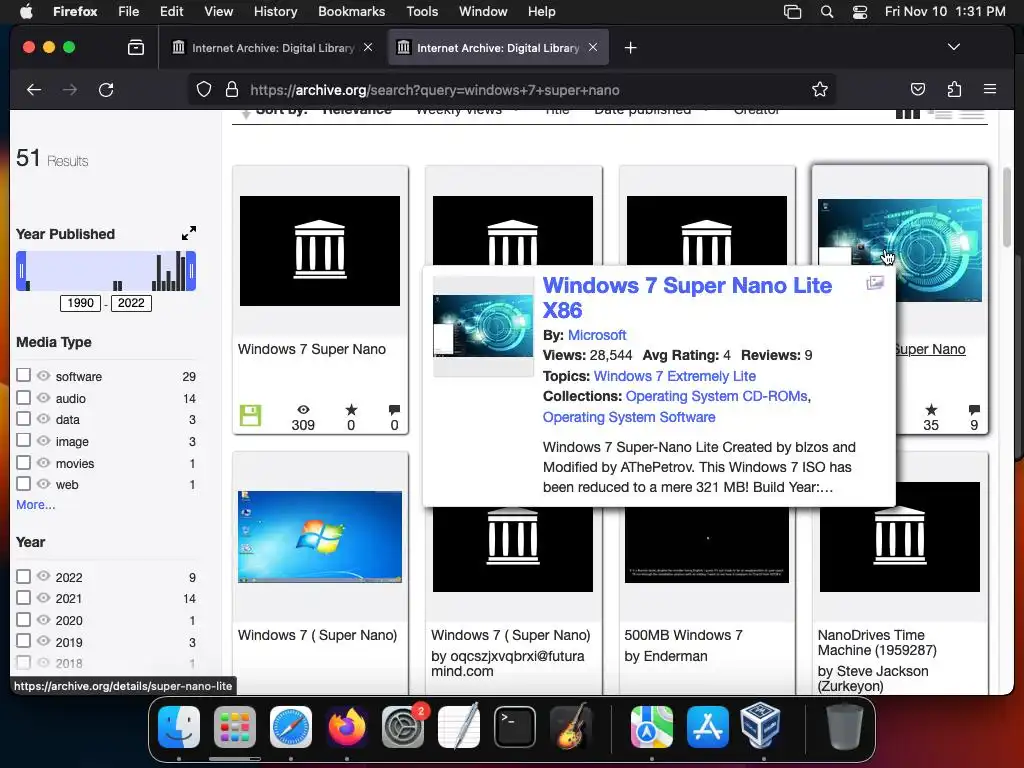Open System Settings in the dock
1024x768 pixels.
[x=403, y=727]
